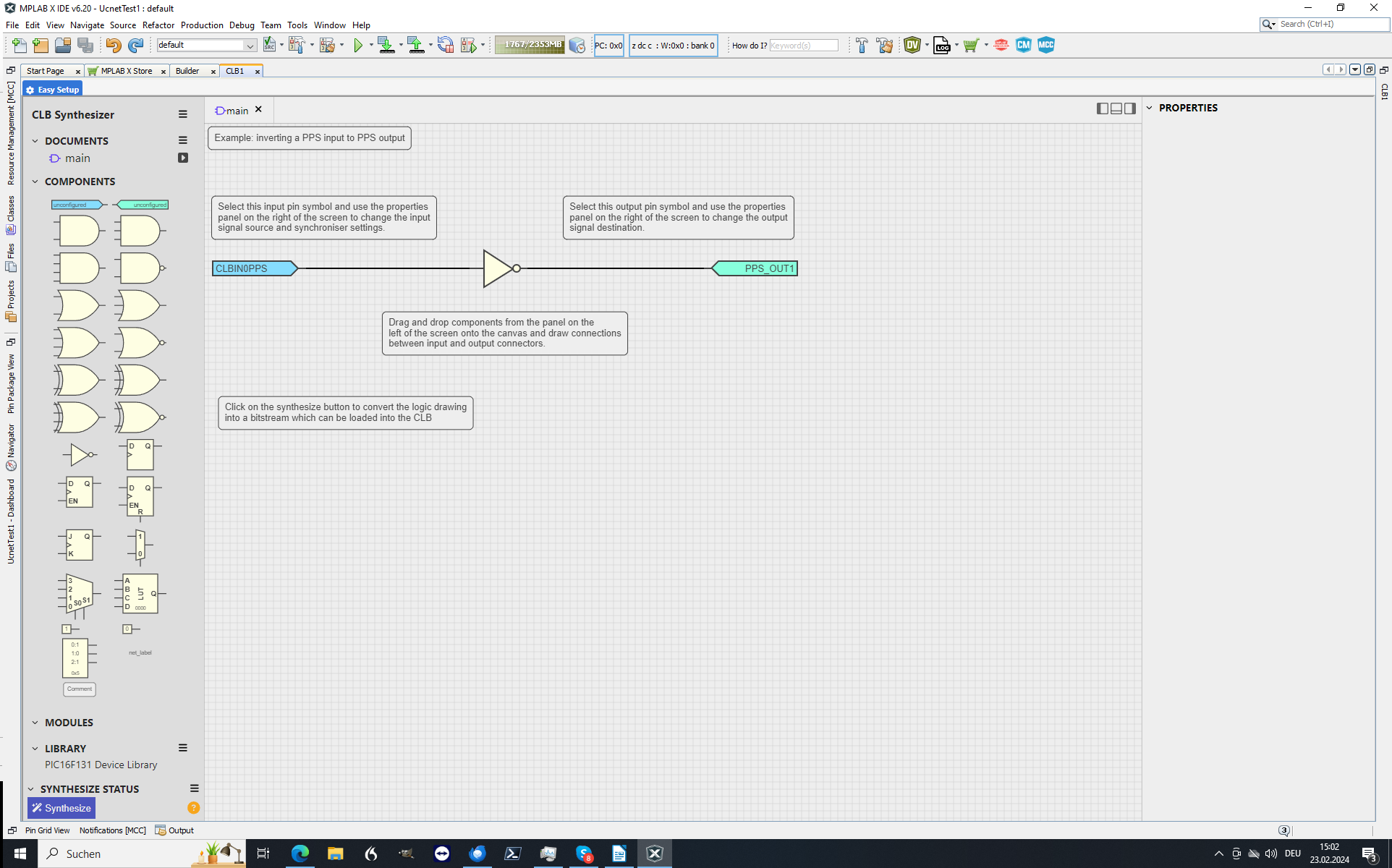This screenshot has width=1392, height=868.
Task: Open the Pin Grid View panel
Action: [x=47, y=830]
